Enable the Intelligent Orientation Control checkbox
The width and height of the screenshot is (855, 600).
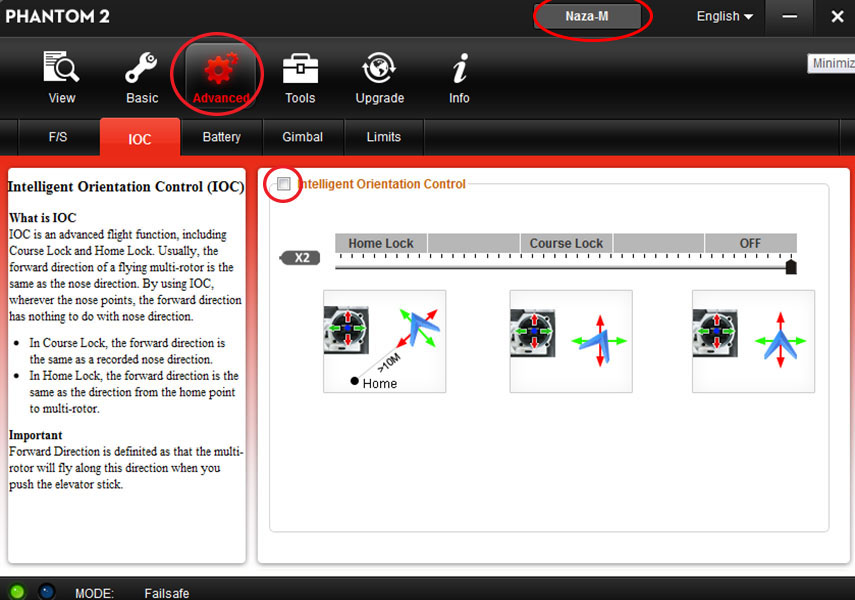[284, 184]
